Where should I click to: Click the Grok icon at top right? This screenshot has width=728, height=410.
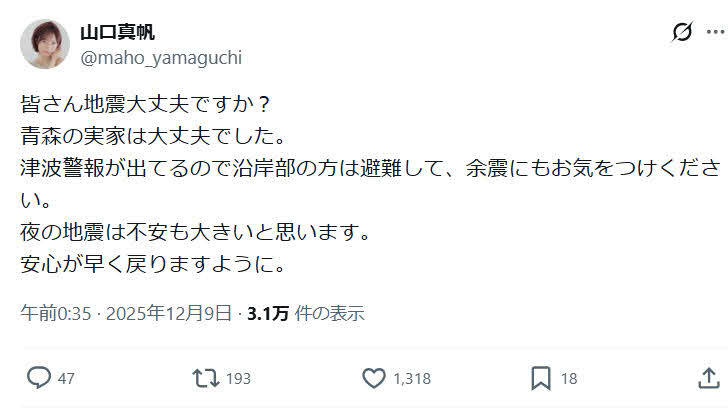click(x=681, y=32)
